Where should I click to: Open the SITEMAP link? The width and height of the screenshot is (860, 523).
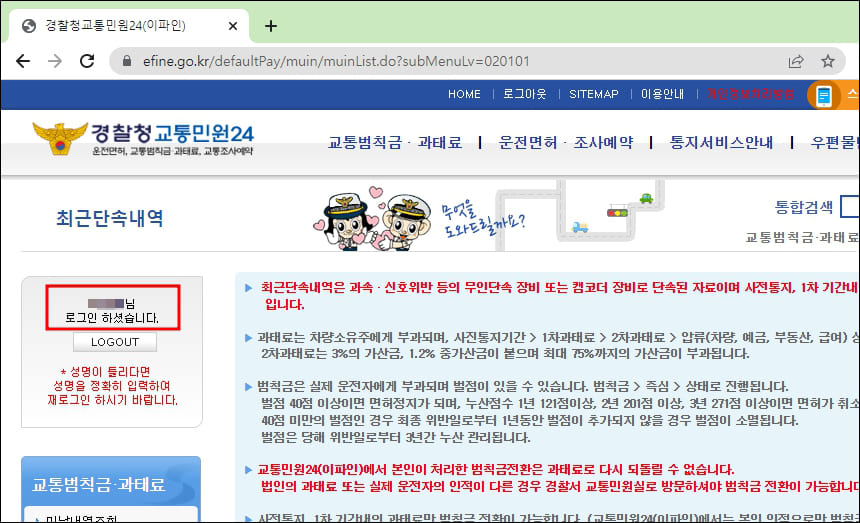[x=593, y=94]
